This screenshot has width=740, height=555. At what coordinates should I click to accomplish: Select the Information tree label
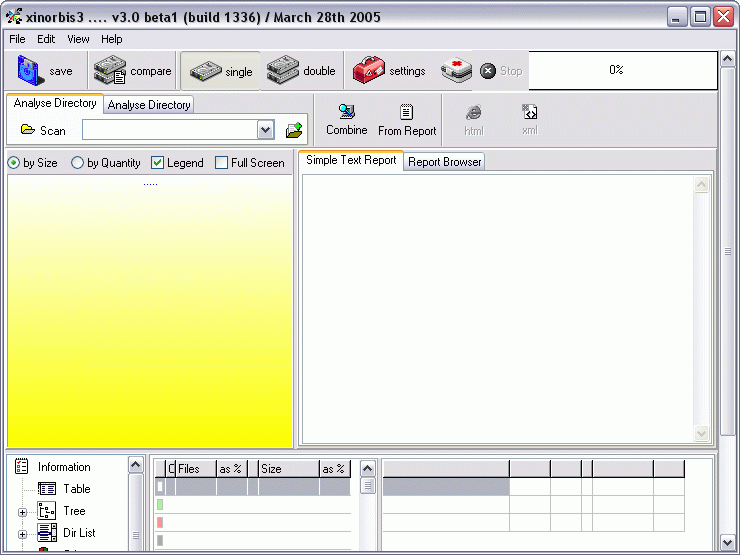point(64,467)
